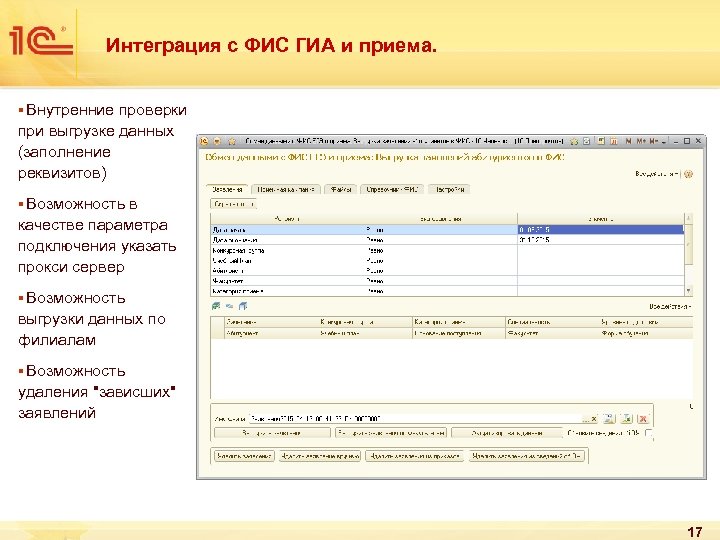720x540 pixels.
Task: Click the Специальность column header in lower table
Action: (x=552, y=322)
